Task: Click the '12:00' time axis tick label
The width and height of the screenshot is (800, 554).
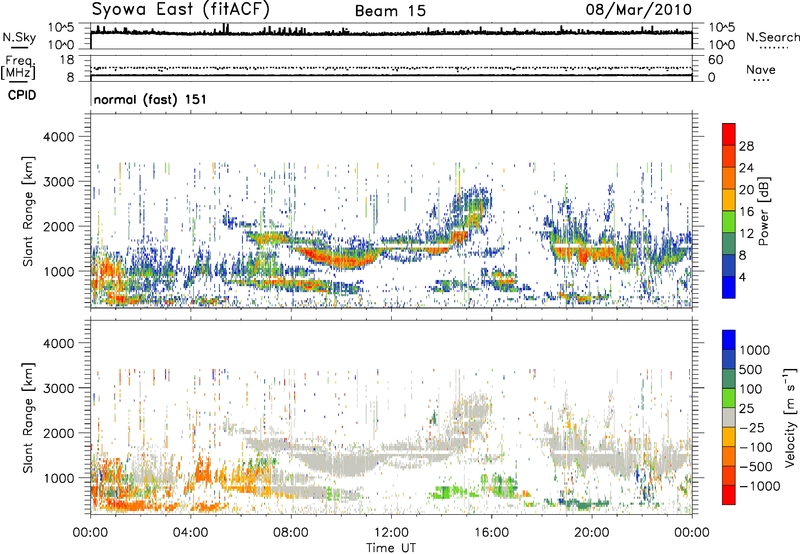Action: tap(391, 533)
